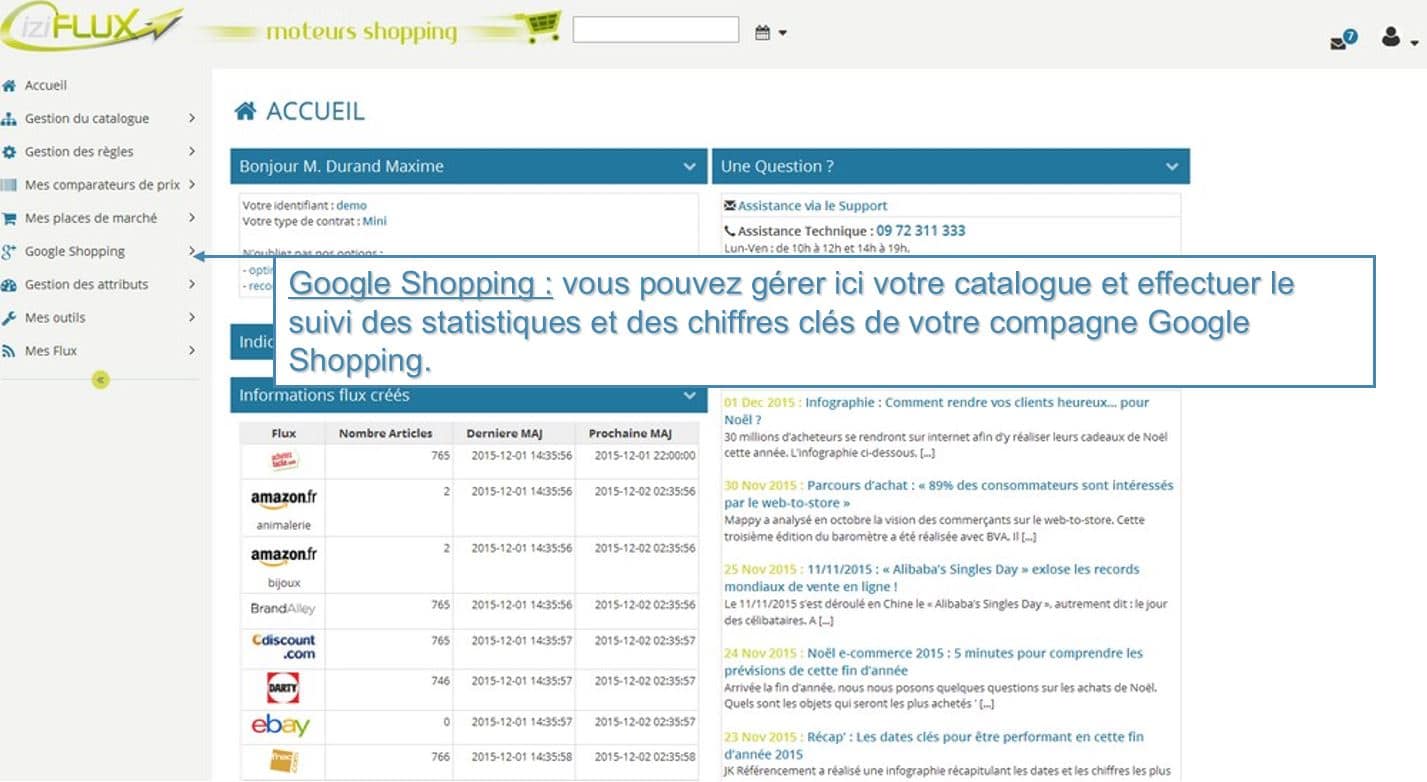Click the home icon beside Accueil in sidebar
Viewport: 1427px width, 782px height.
9,86
